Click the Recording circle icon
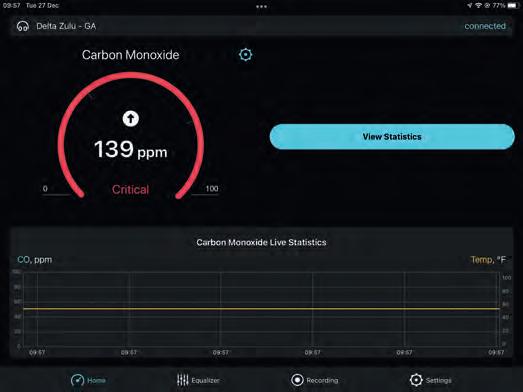The height and width of the screenshot is (392, 523). (x=297, y=380)
